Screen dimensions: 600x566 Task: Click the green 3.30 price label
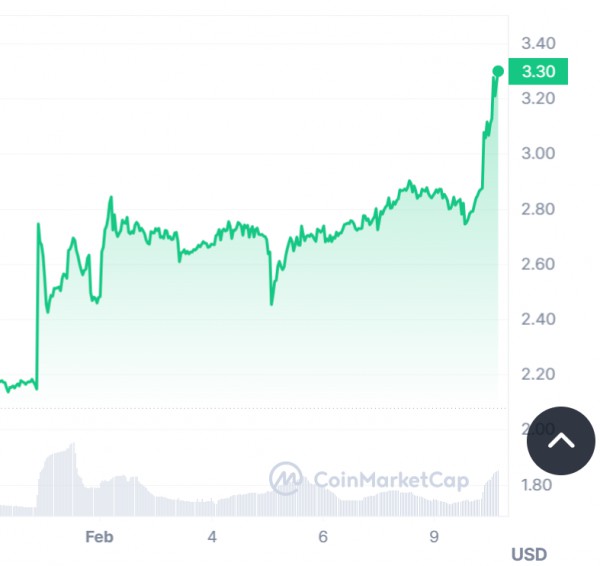(x=538, y=72)
